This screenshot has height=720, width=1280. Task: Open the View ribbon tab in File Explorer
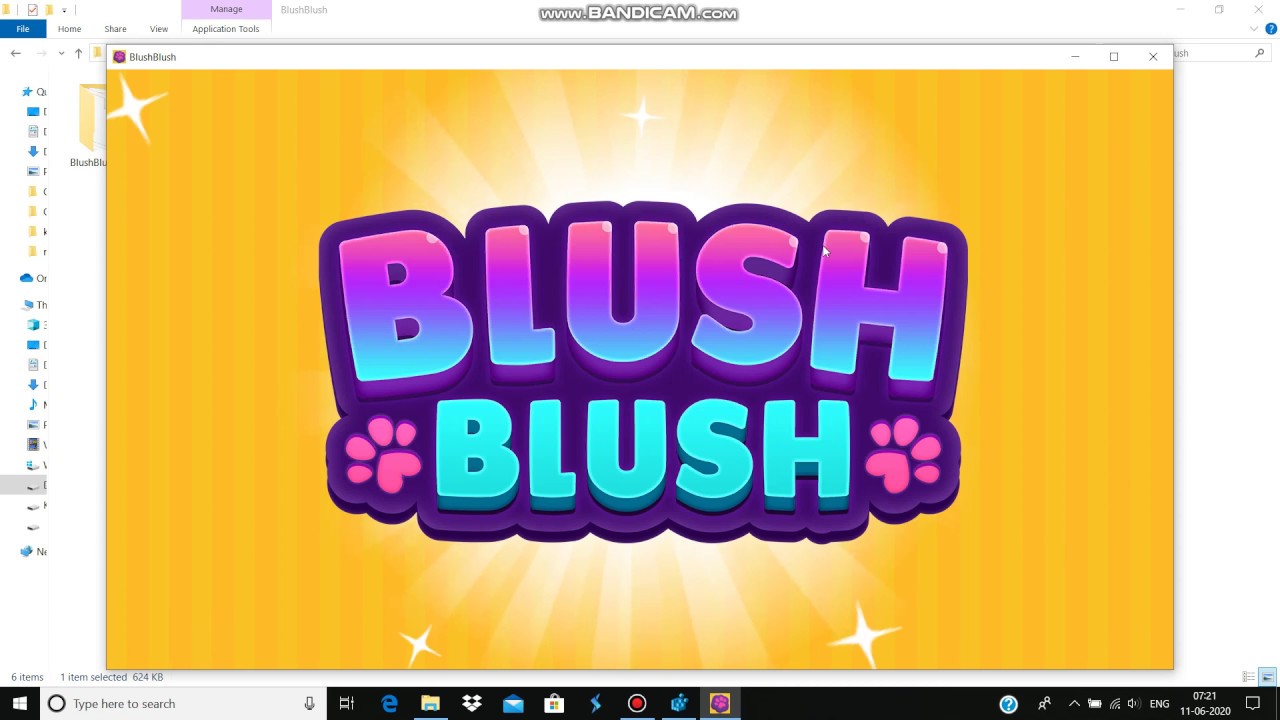[159, 29]
